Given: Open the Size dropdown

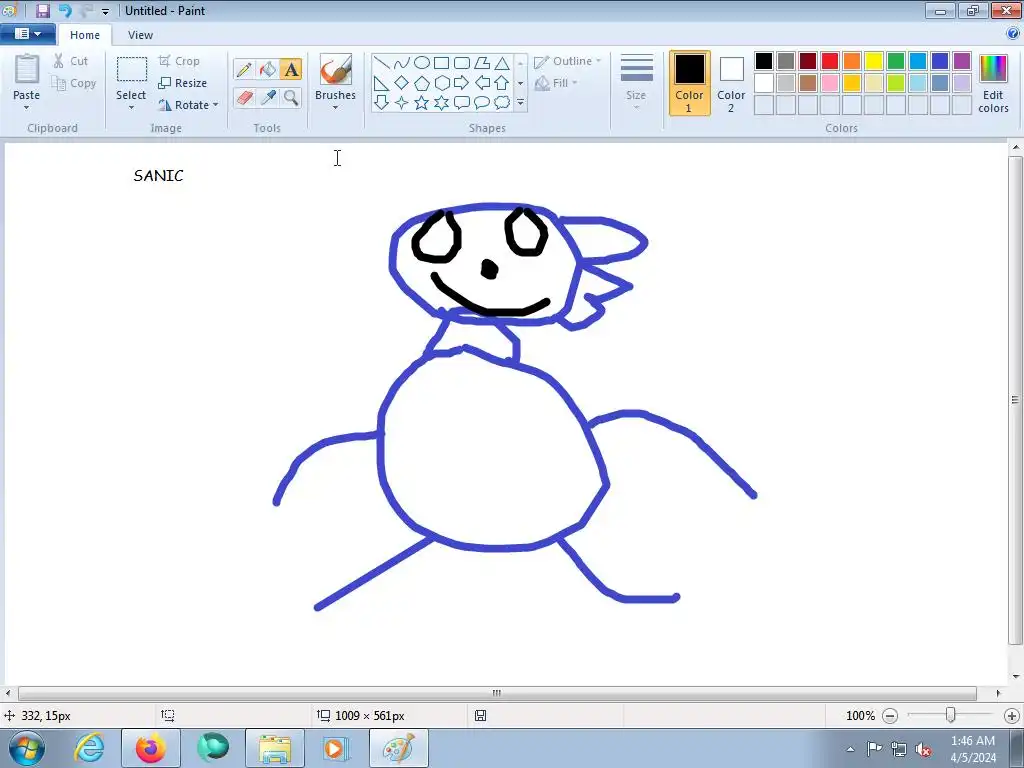Looking at the screenshot, I should coord(636,82).
